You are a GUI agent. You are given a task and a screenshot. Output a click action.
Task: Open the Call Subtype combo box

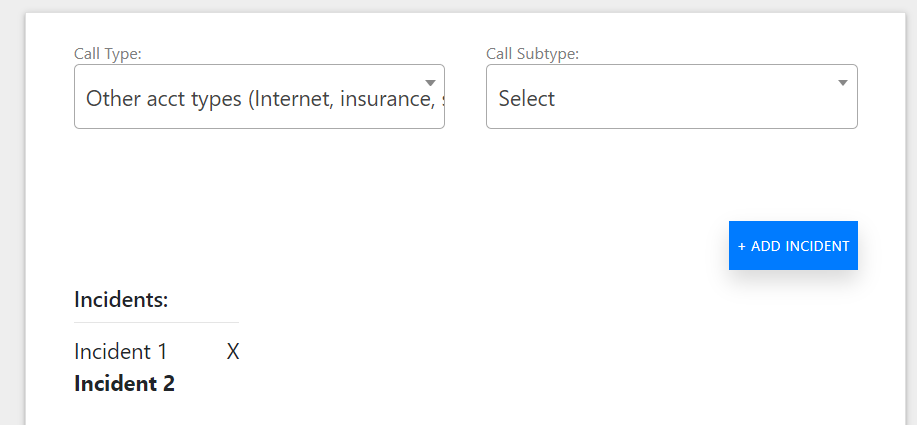click(x=671, y=96)
